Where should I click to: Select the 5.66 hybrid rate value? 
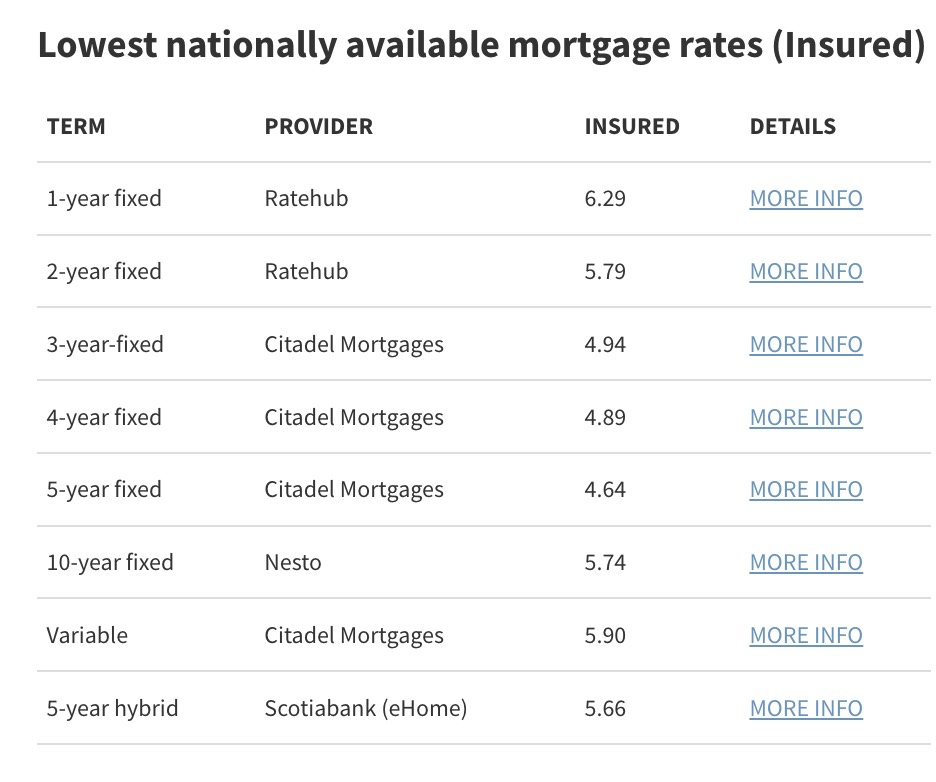click(605, 709)
